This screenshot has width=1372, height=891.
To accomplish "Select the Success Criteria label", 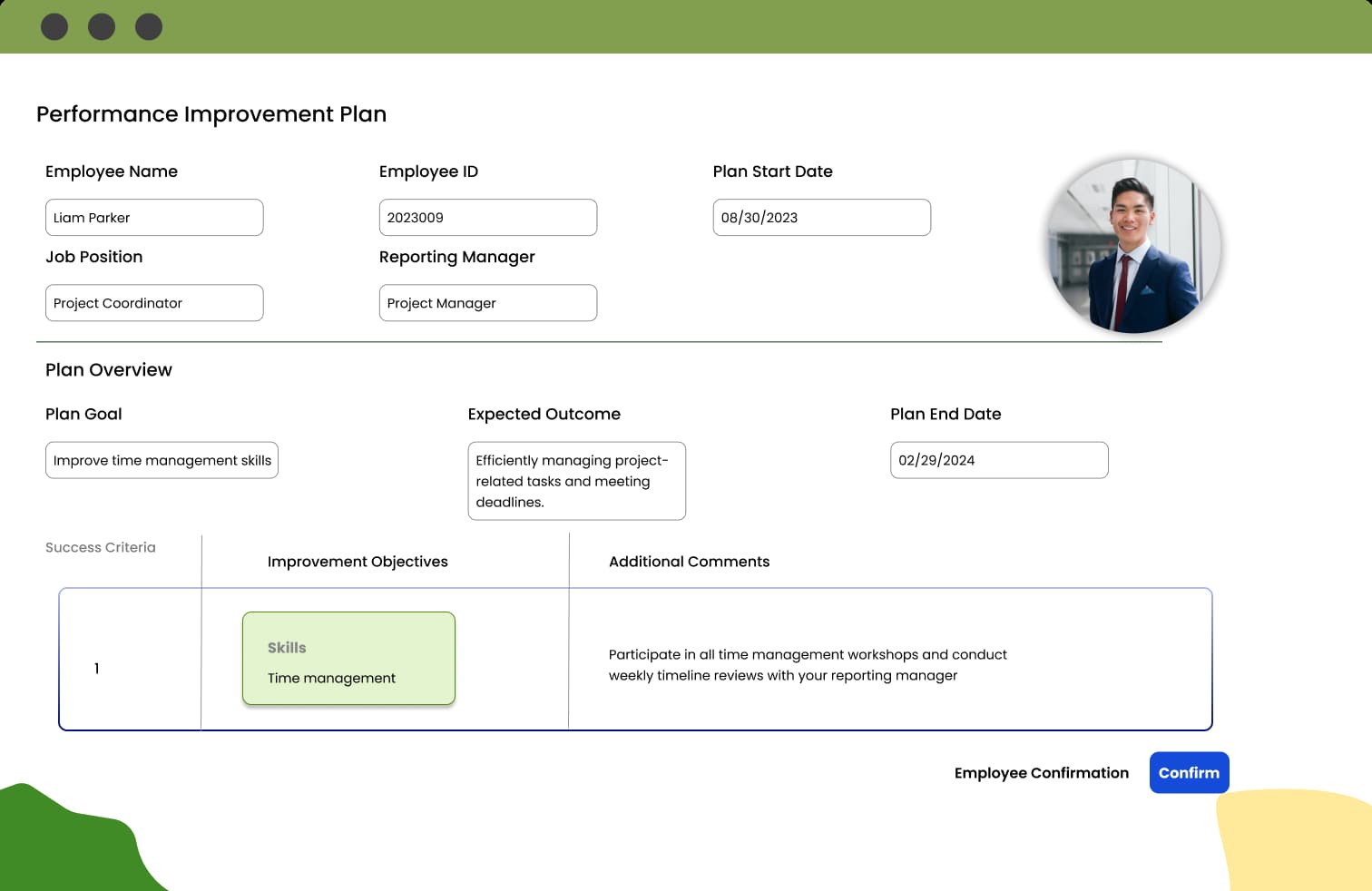I will 101,547.
